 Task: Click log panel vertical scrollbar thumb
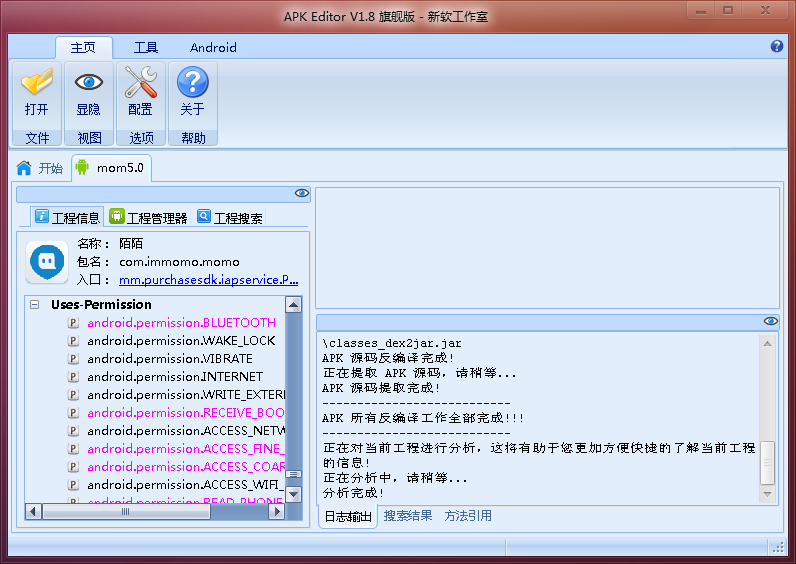(768, 462)
